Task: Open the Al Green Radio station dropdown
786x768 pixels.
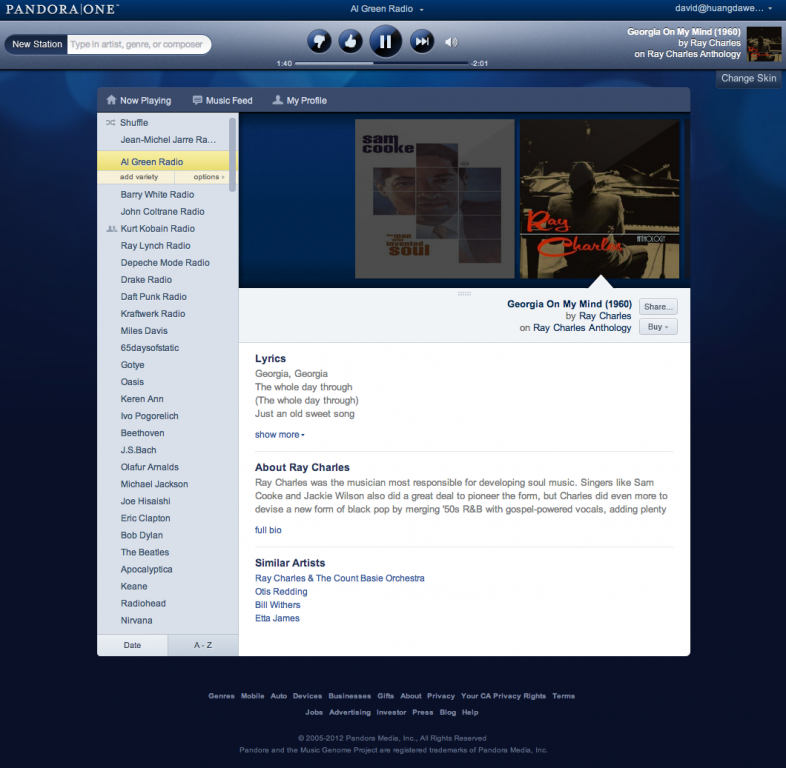Action: click(x=386, y=9)
